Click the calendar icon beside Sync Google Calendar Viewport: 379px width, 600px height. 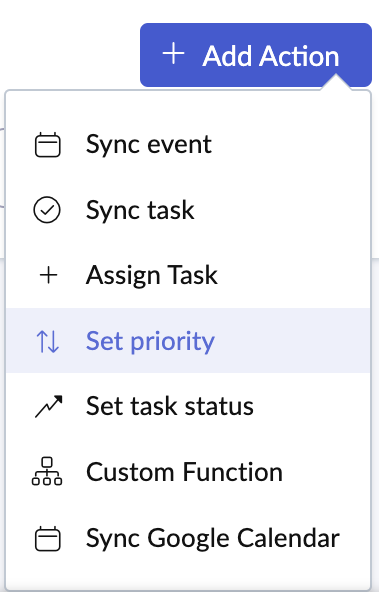[47, 538]
